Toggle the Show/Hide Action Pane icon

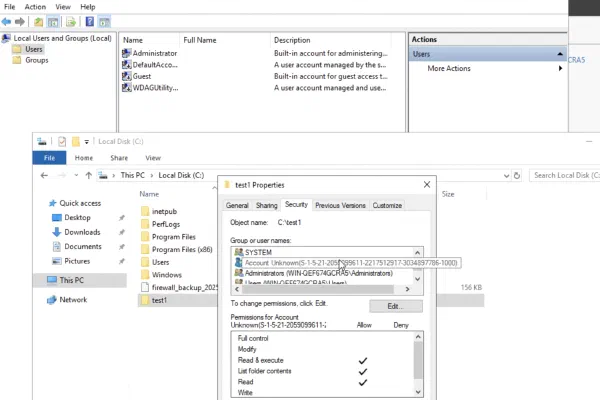click(x=104, y=22)
